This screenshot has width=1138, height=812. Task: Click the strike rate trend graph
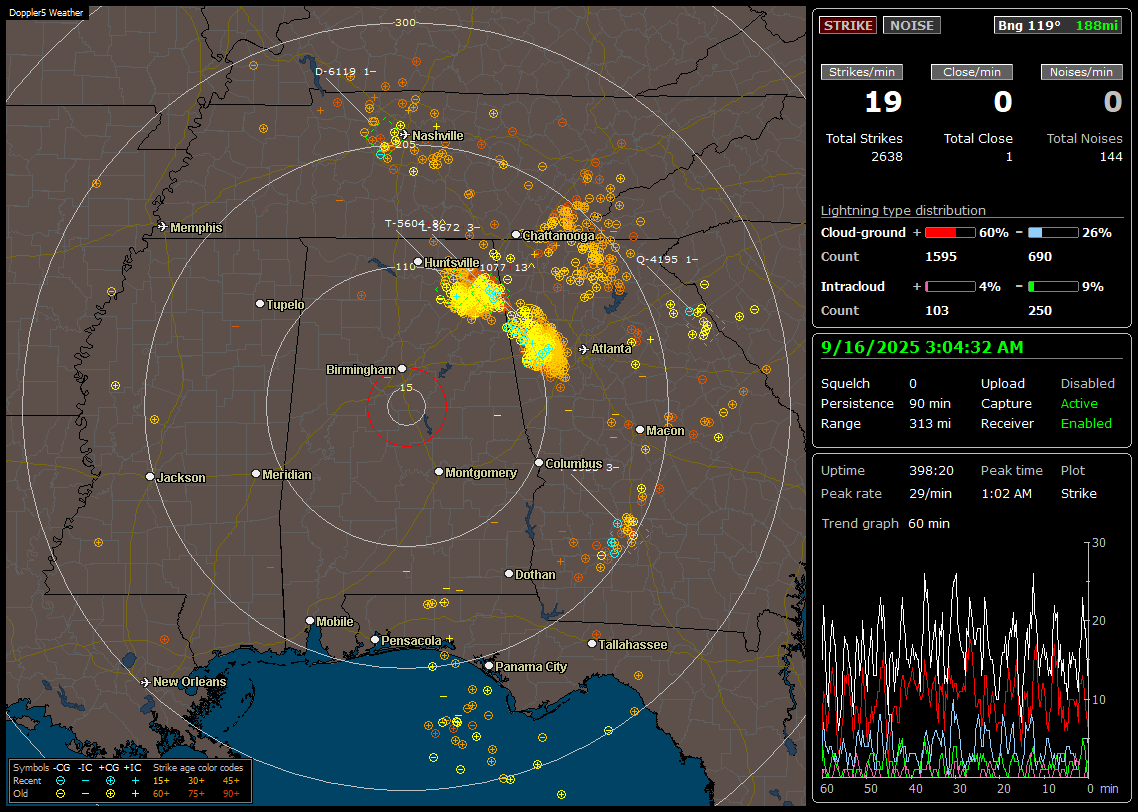coord(955,660)
